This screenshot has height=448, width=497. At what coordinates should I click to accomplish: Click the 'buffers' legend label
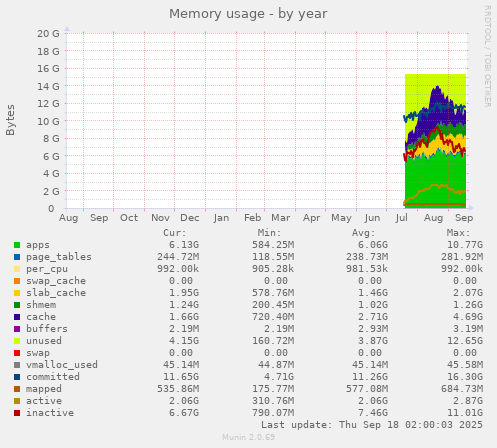point(47,329)
